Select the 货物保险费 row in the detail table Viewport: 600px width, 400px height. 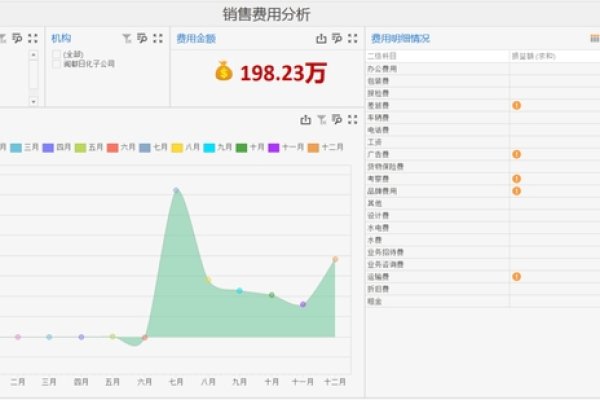[x=483, y=167]
